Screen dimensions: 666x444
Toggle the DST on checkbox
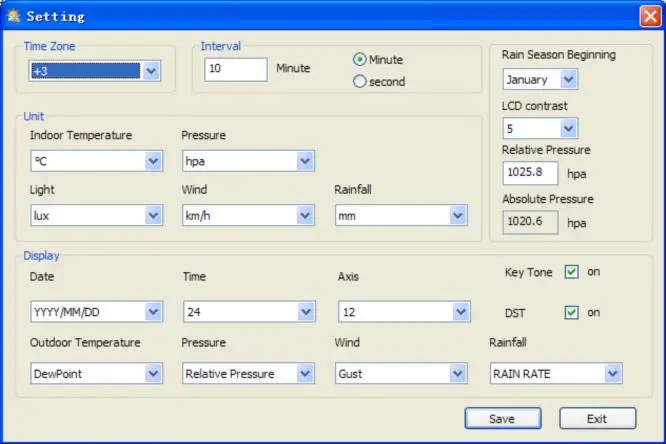tap(571, 313)
